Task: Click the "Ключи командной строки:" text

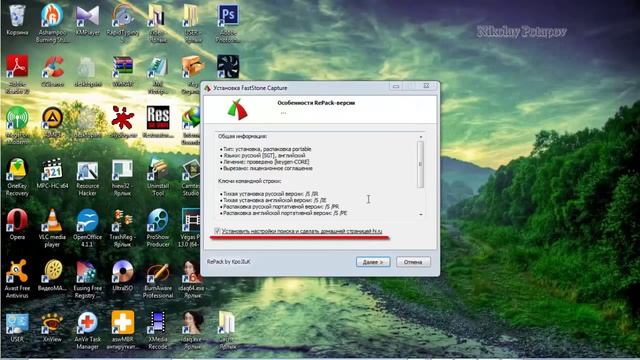Action: [x=249, y=181]
